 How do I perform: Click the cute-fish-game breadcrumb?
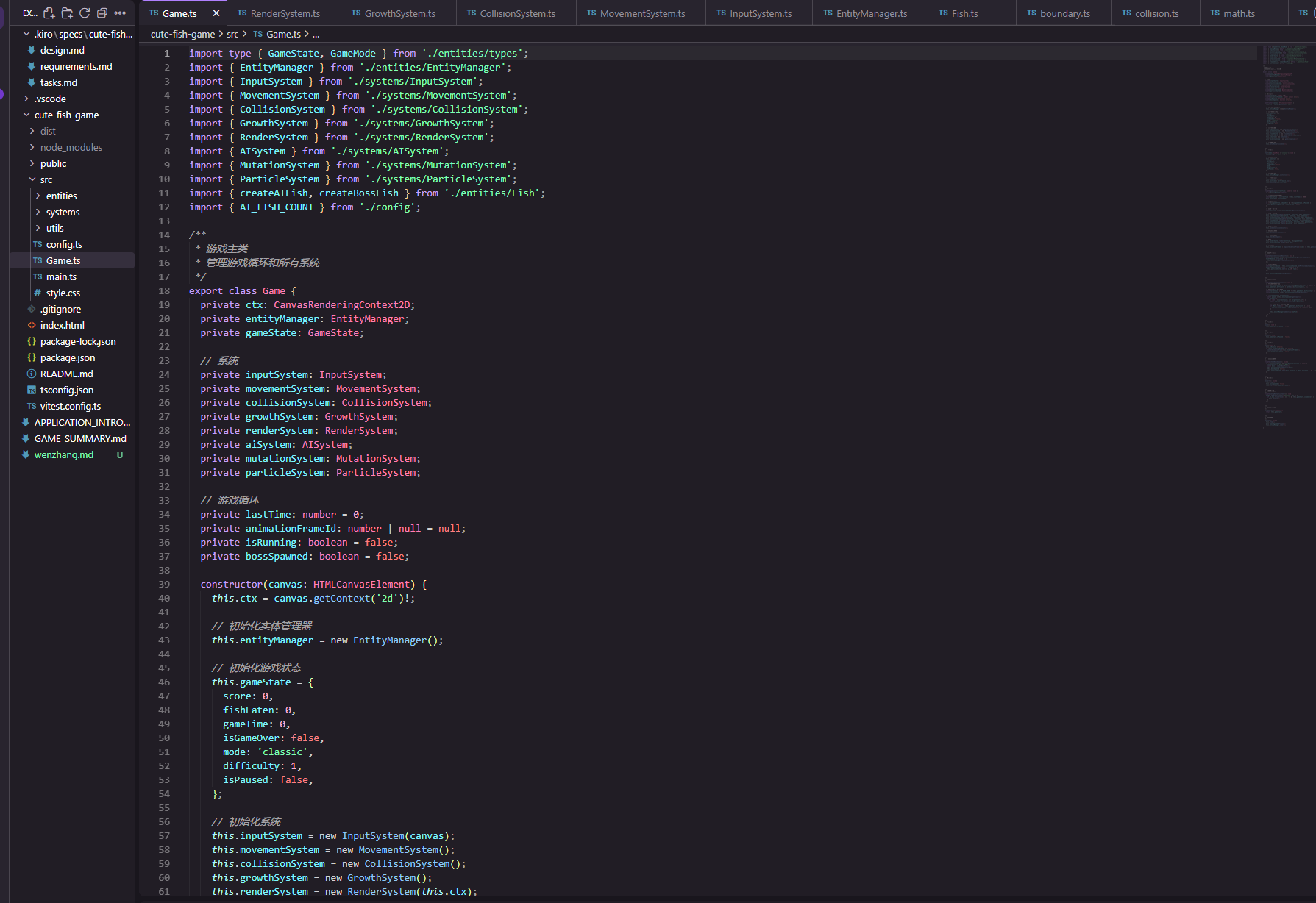182,34
